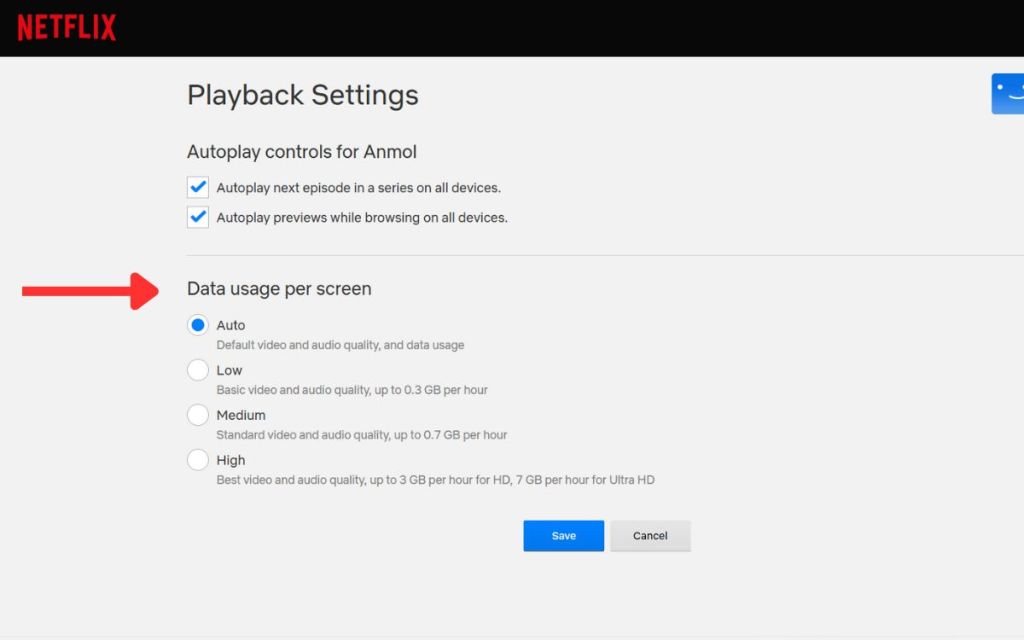
Task: Choose the Low data usage radio button
Action: (x=198, y=370)
